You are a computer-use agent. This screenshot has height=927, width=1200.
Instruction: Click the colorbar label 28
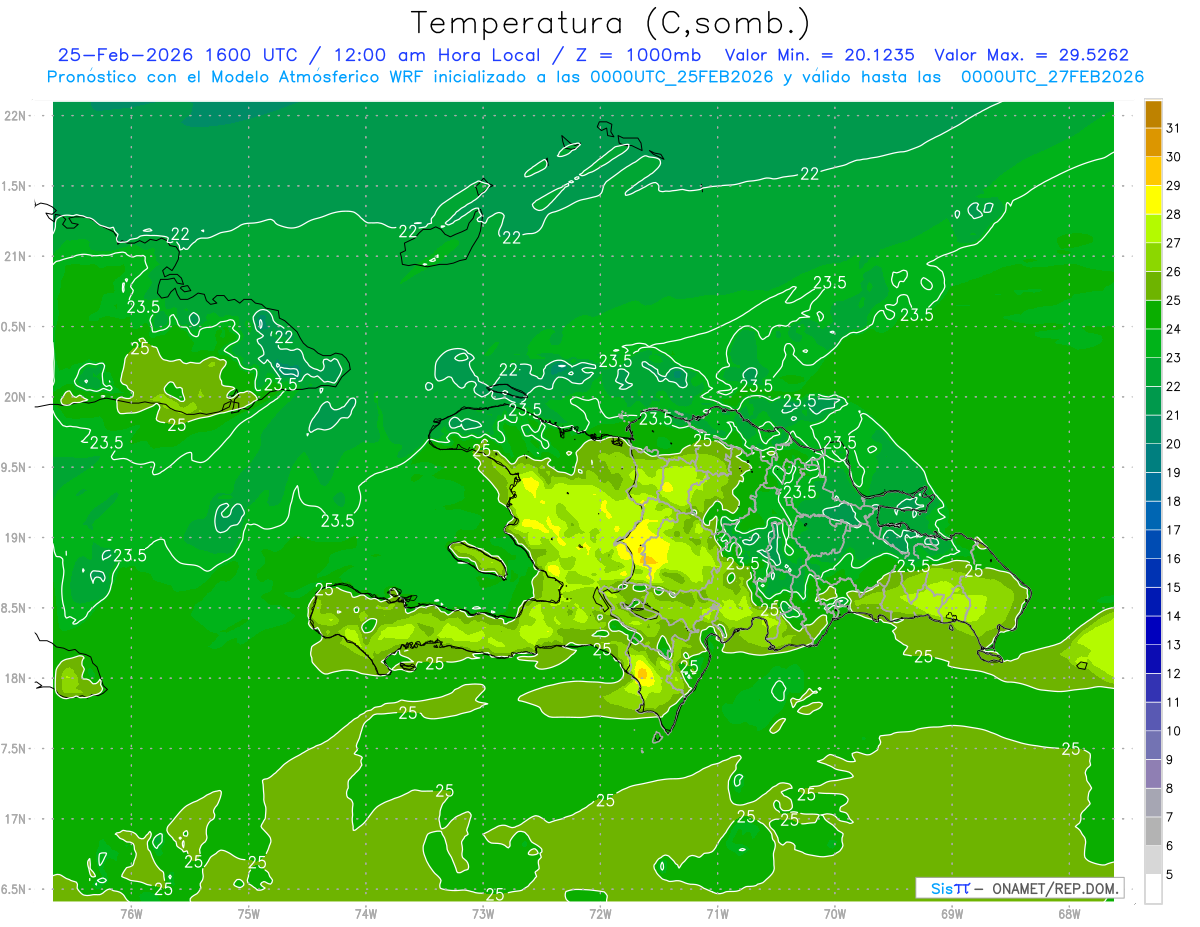tap(1174, 215)
